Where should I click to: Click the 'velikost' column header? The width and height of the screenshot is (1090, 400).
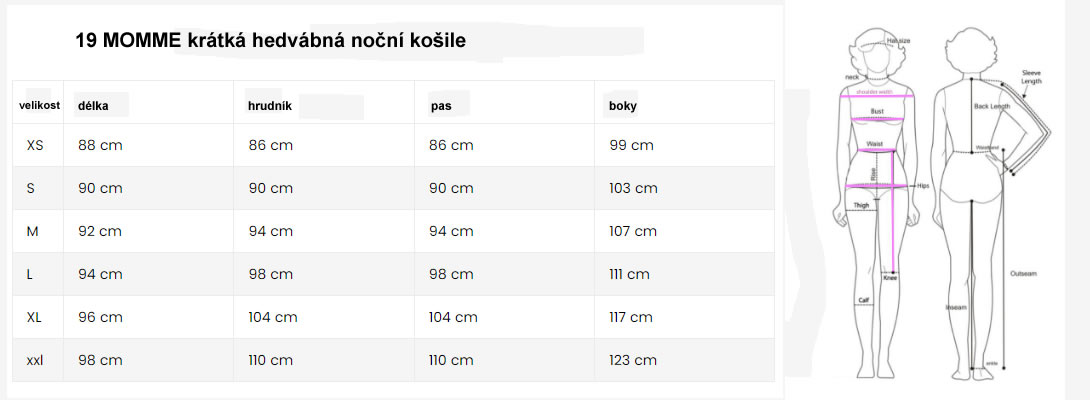click(40, 105)
